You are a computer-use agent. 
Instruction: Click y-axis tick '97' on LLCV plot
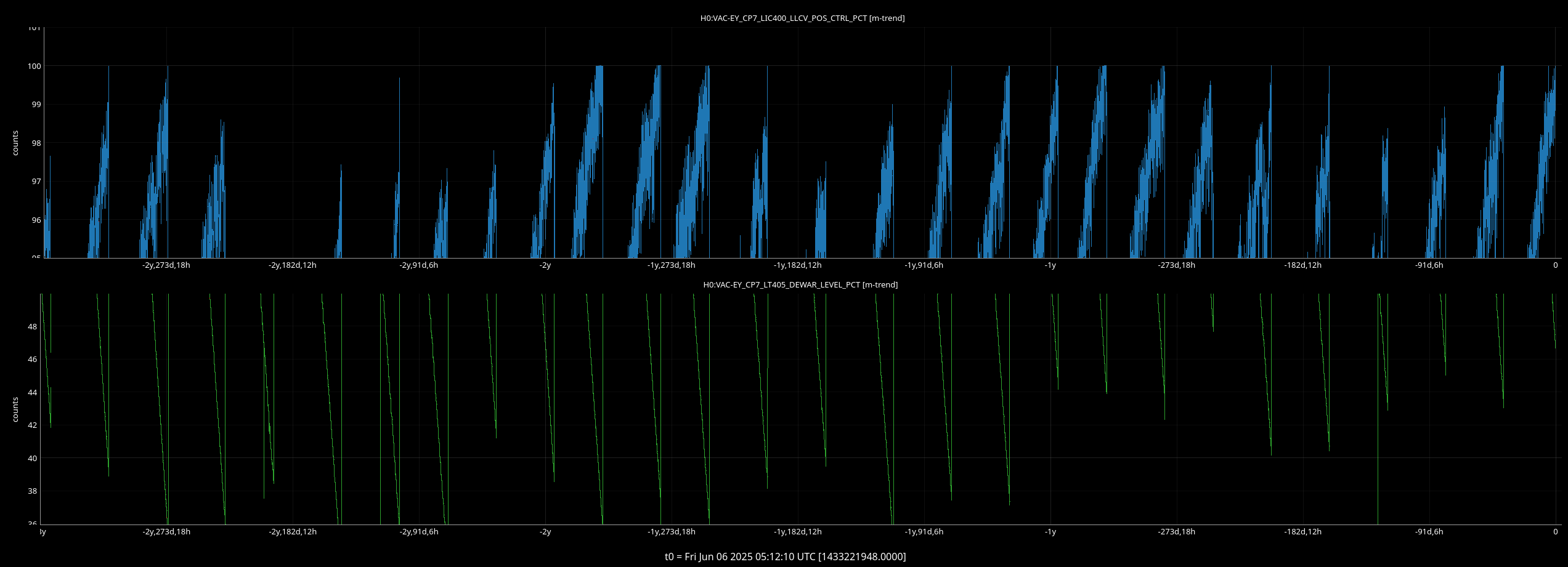click(36, 182)
